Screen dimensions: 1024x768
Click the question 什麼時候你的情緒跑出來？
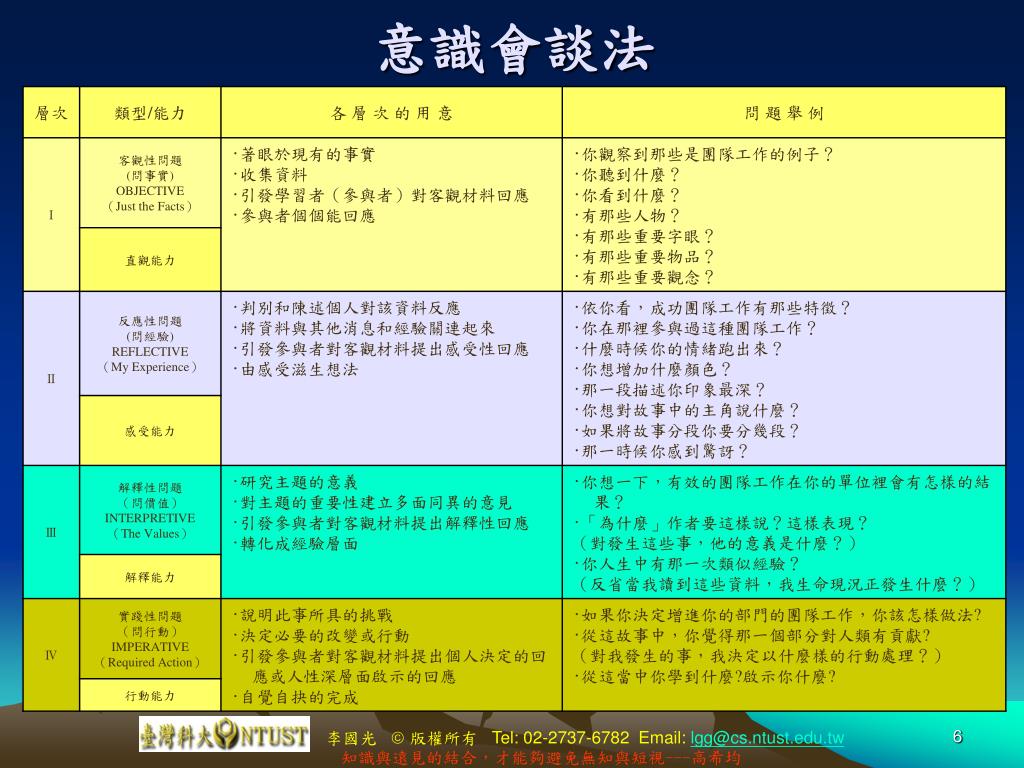coord(679,349)
